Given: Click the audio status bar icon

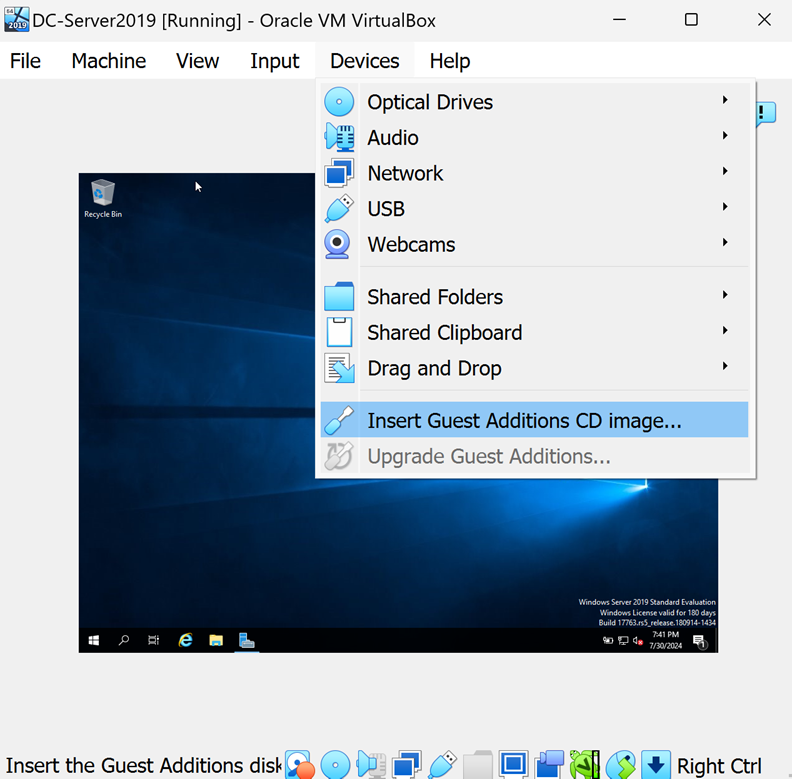Looking at the screenshot, I should coord(371,766).
